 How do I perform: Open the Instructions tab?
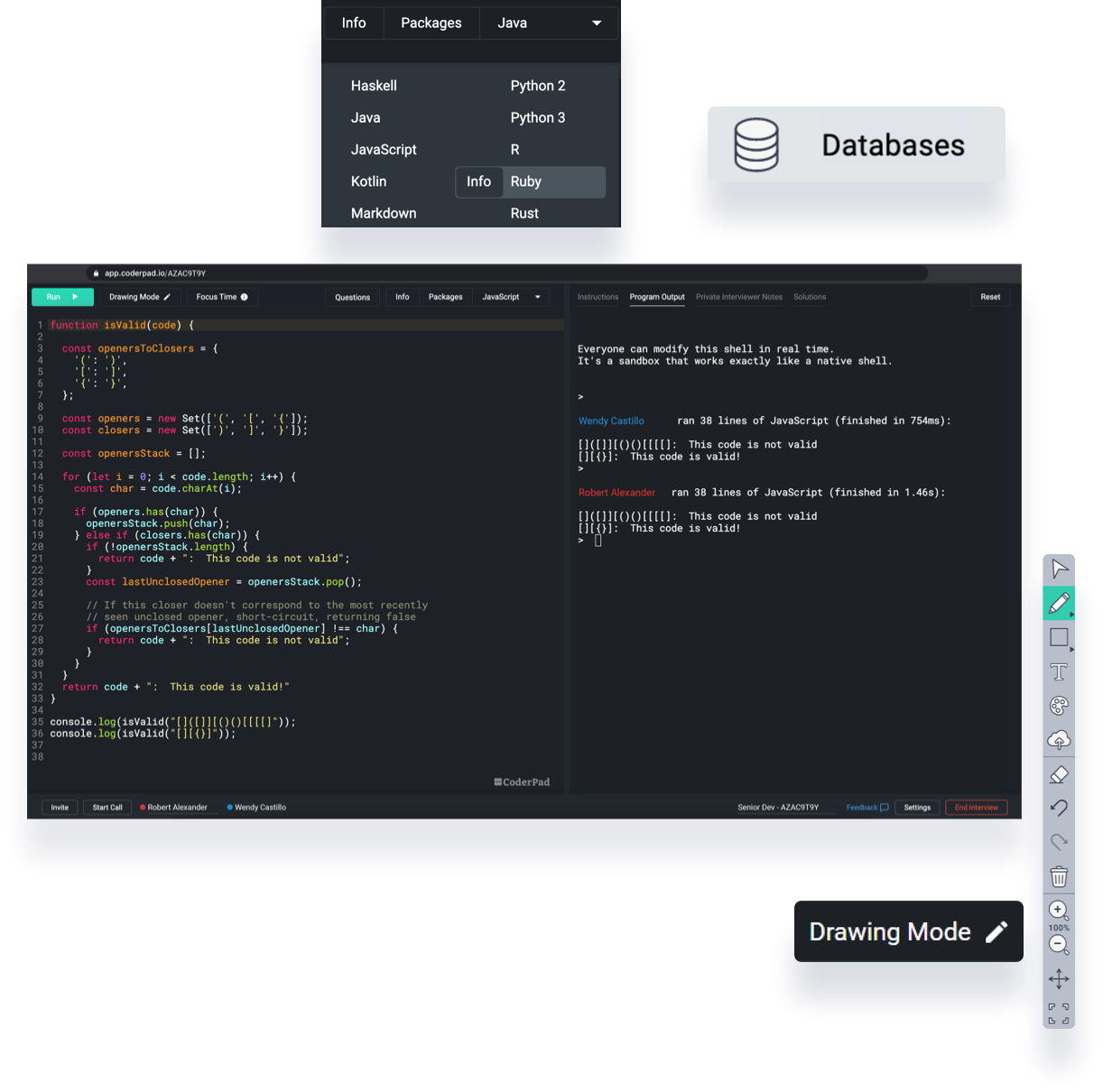(598, 297)
